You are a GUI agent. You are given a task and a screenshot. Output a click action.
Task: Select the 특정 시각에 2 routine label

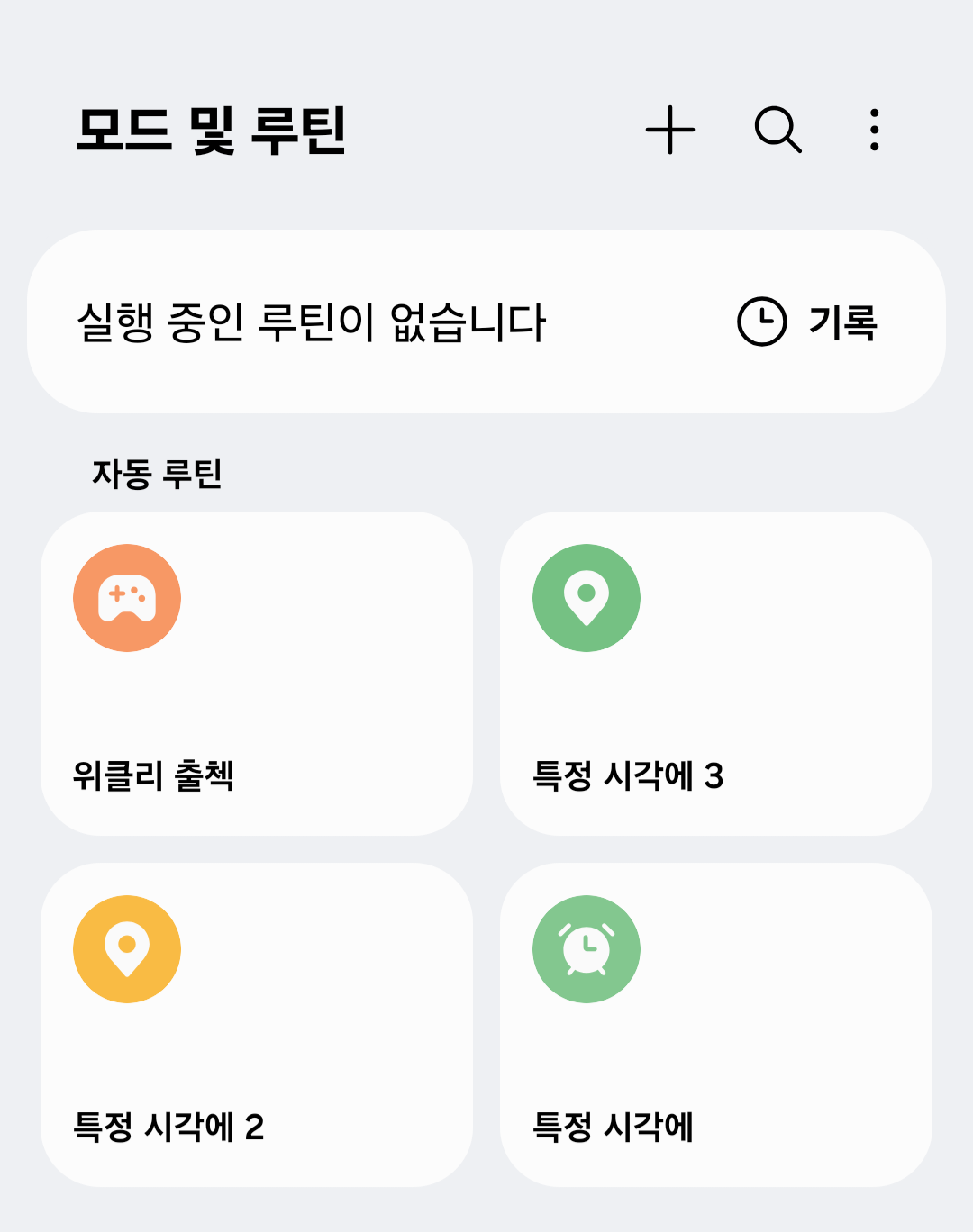click(168, 1127)
